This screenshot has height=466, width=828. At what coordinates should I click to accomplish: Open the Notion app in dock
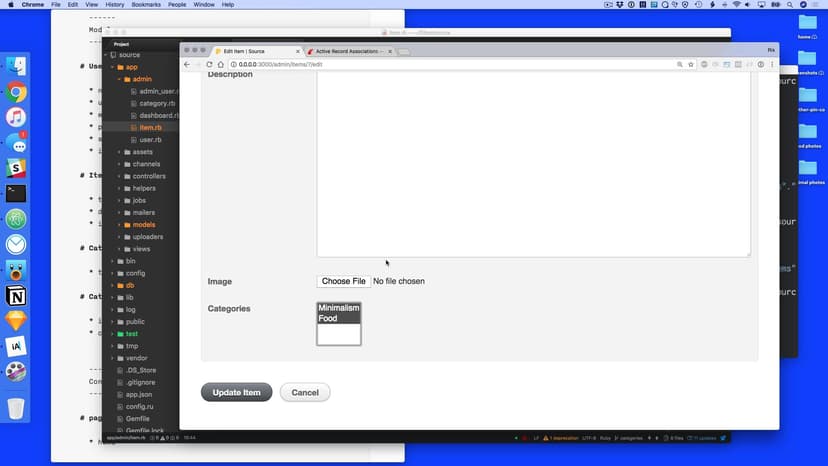point(16,295)
